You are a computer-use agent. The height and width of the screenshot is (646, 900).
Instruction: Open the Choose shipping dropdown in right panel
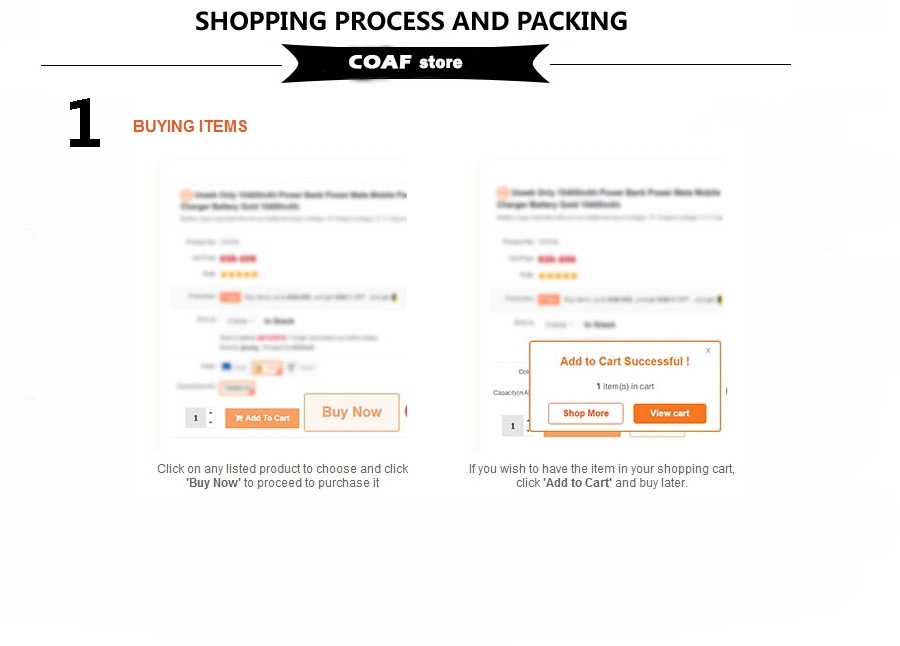point(558,324)
